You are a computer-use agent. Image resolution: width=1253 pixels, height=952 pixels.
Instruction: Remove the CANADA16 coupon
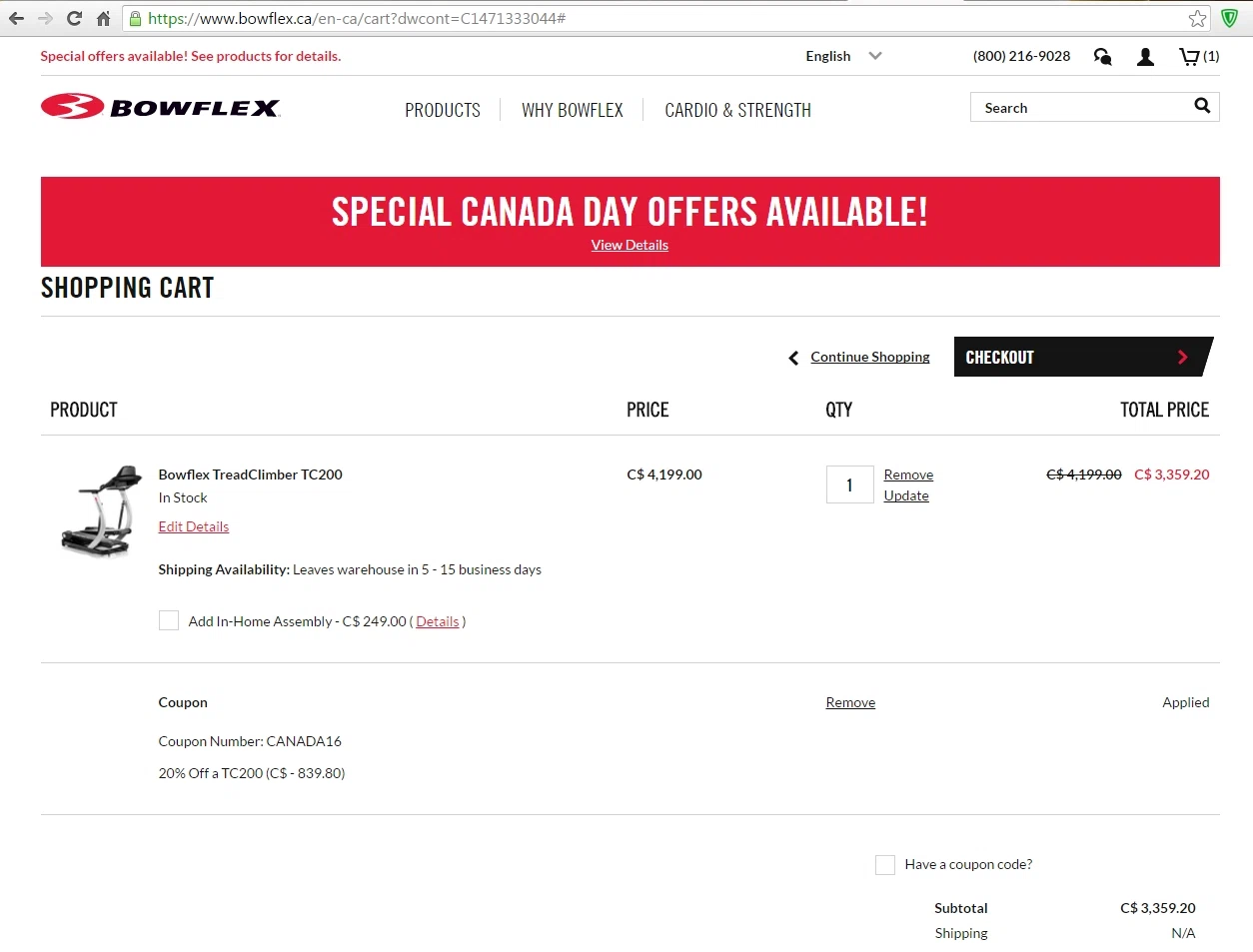click(x=850, y=702)
